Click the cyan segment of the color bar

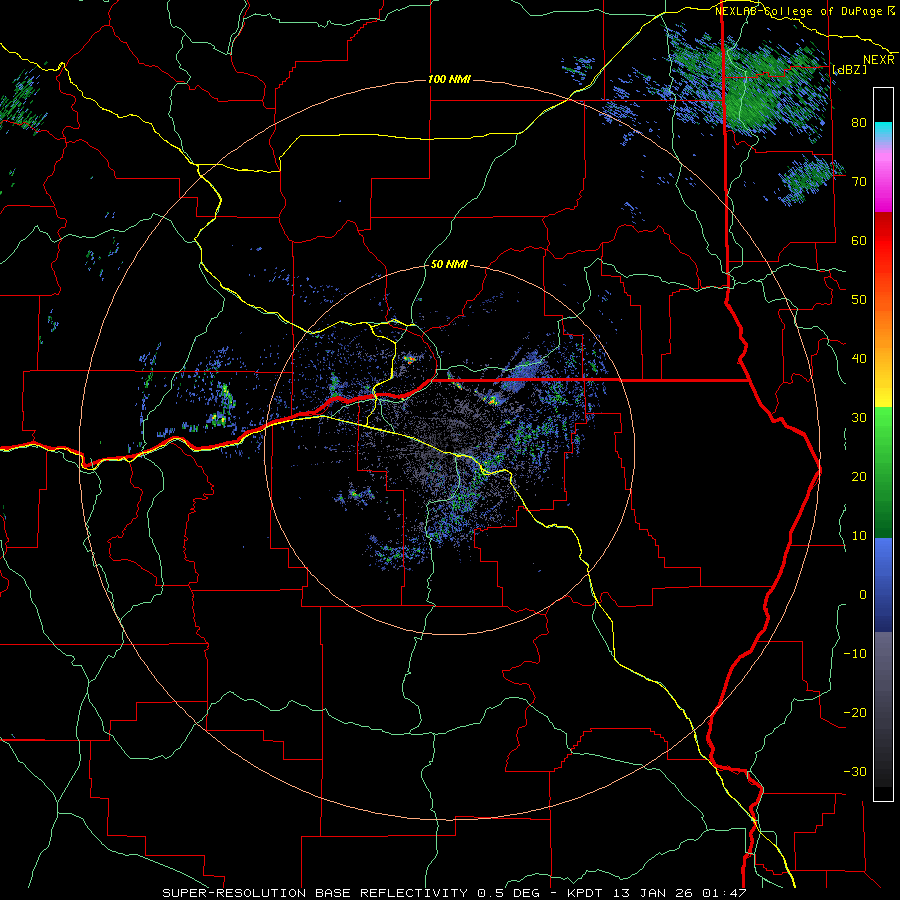click(883, 131)
